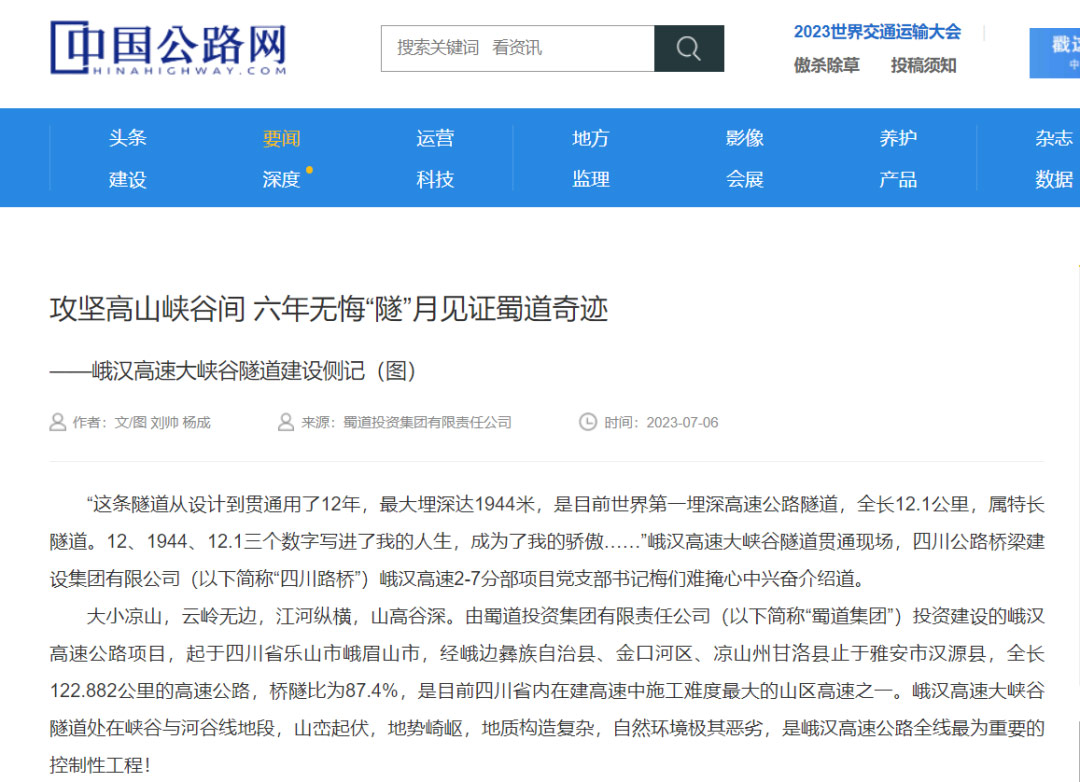The image size is (1080, 782).
Task: Click the magnifying glass search button
Action: 688,48
